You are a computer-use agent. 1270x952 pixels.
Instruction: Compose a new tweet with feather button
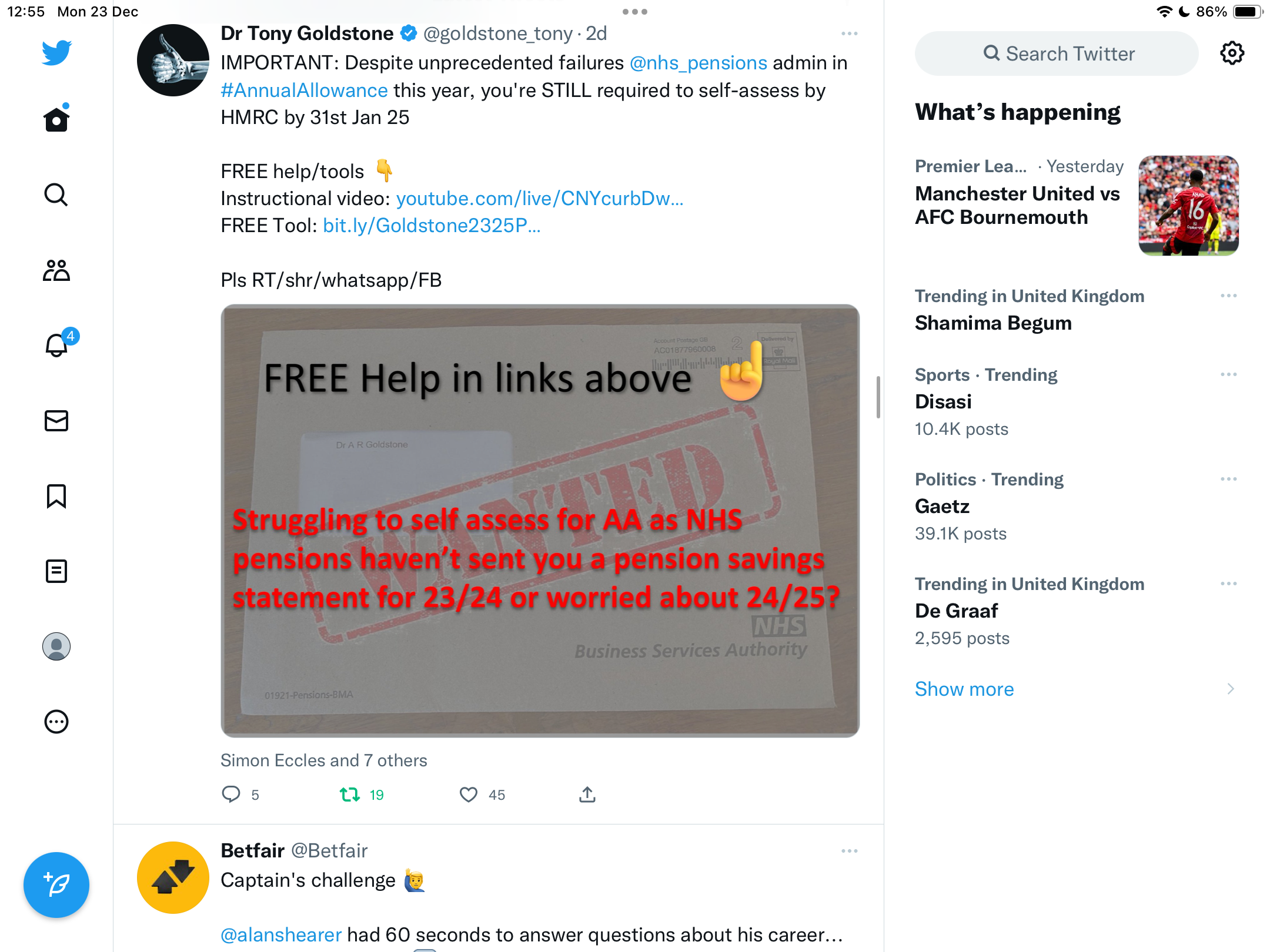(x=56, y=885)
